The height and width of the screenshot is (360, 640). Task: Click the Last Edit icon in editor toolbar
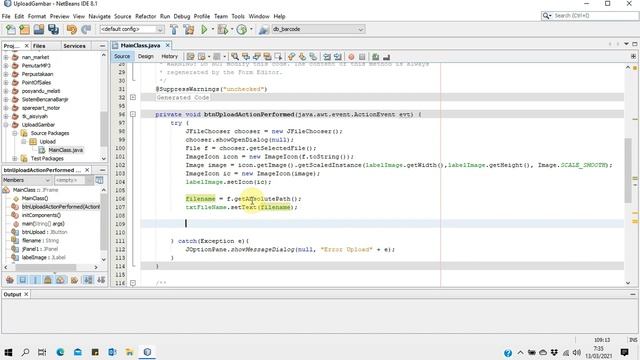tap(191, 57)
